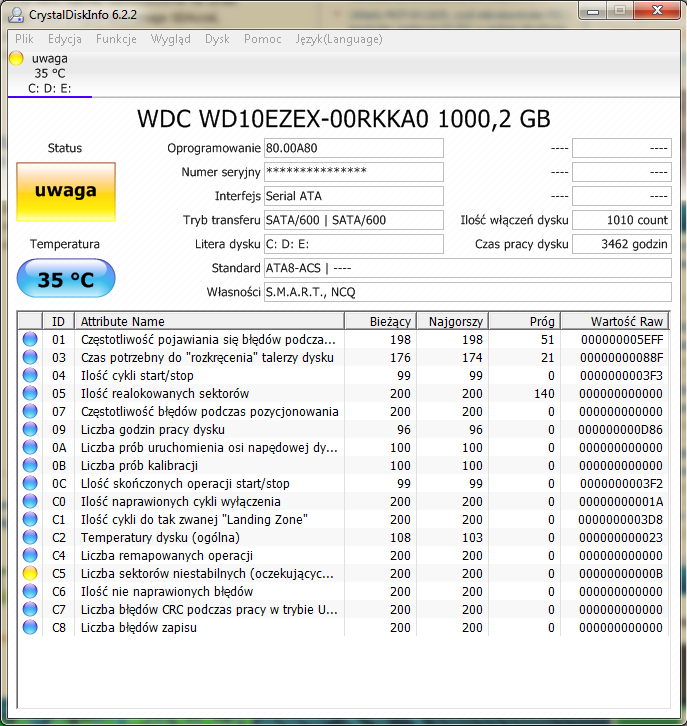
Task: Click the status orb for attribute 0A
Action: click(30, 448)
